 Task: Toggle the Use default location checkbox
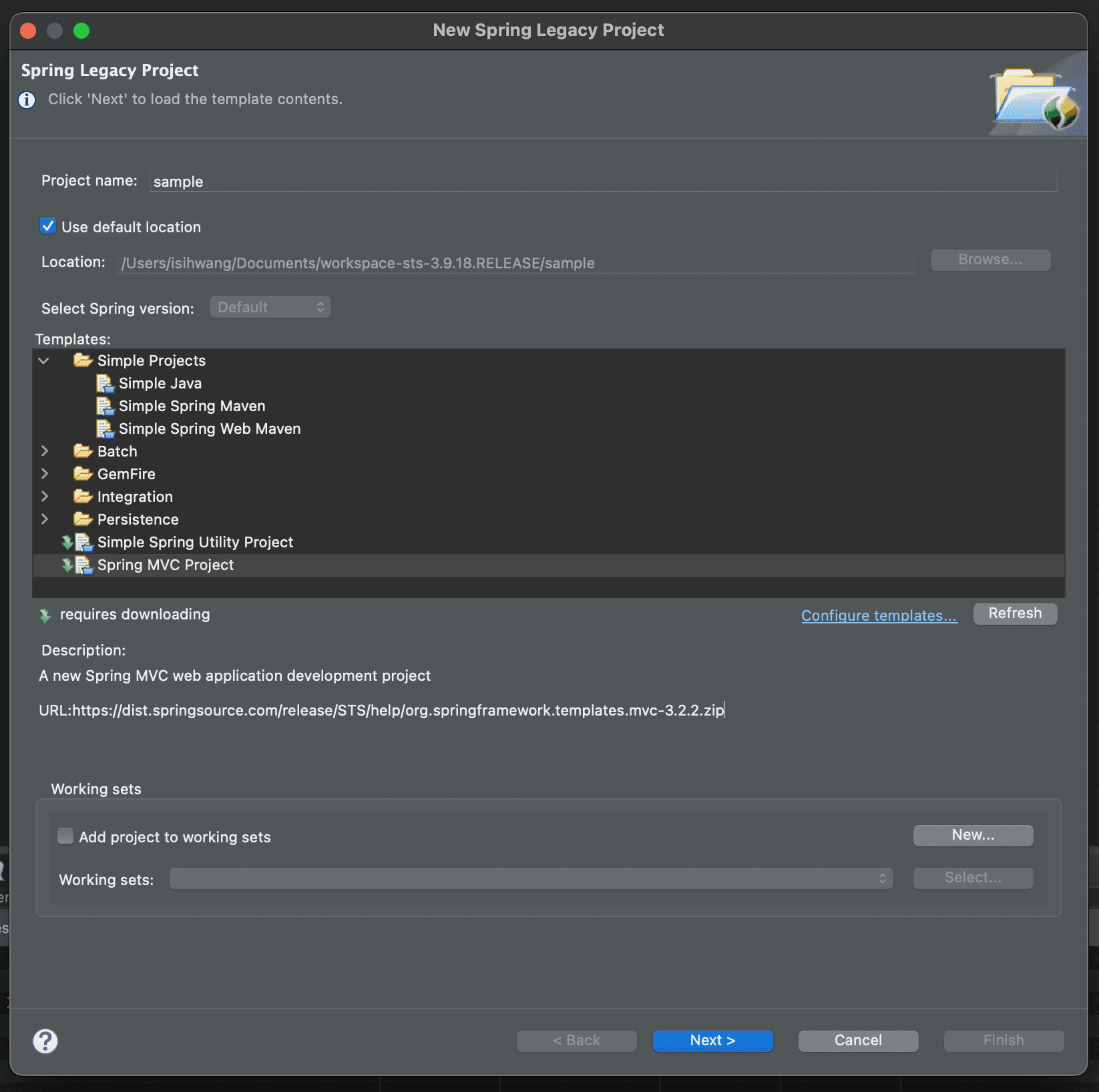coord(48,226)
